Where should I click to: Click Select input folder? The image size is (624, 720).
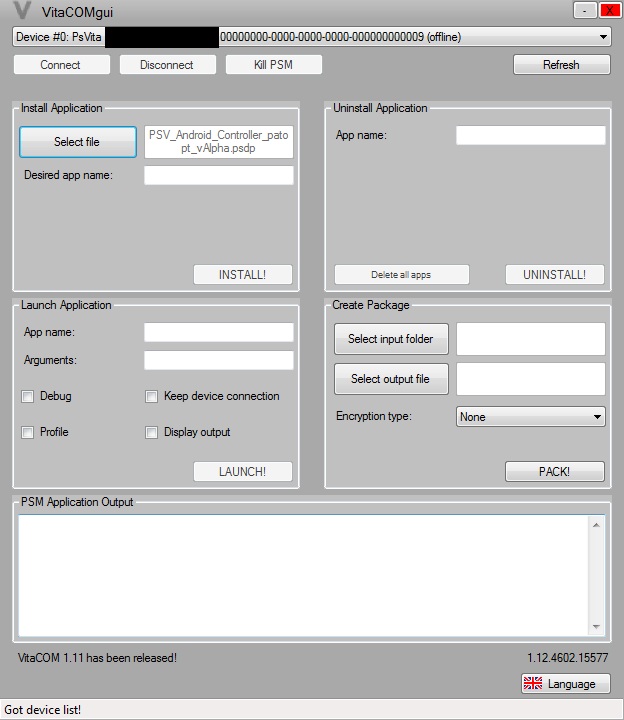tap(391, 339)
